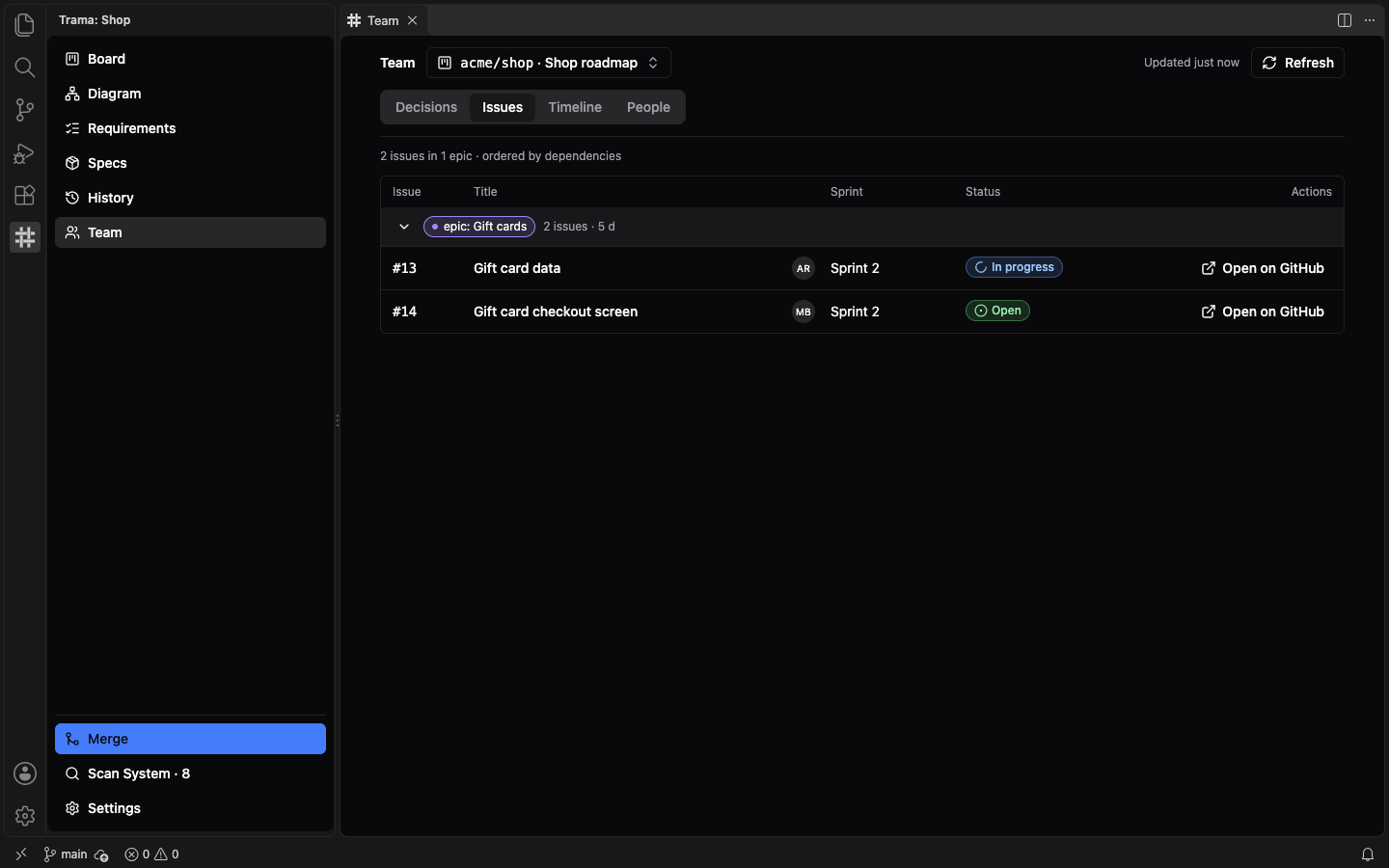Switch to the Decisions tab
The width and height of the screenshot is (1389, 868).
[x=426, y=107]
